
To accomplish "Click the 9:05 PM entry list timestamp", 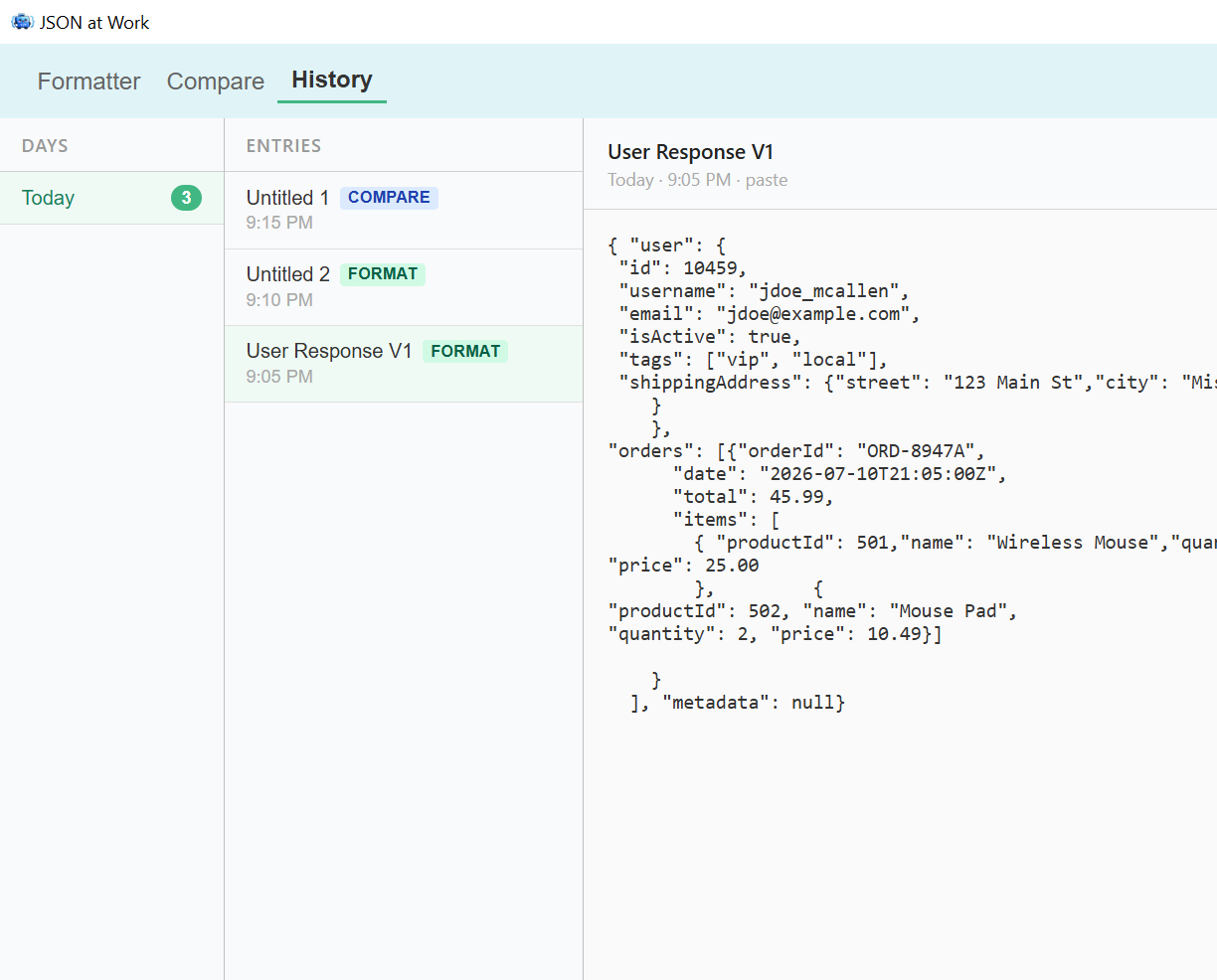I will tap(279, 377).
